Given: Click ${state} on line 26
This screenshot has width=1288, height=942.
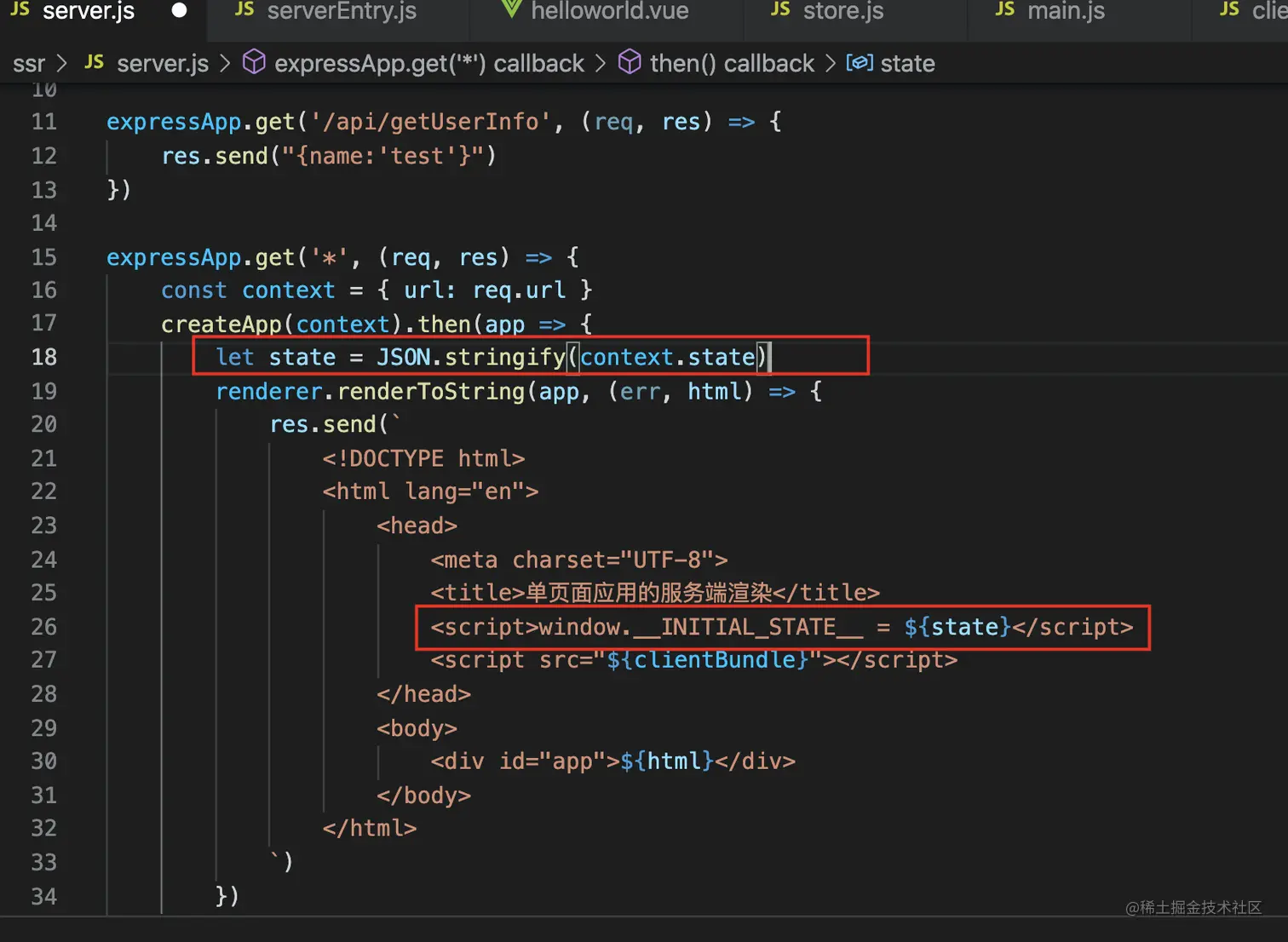Looking at the screenshot, I should click(x=957, y=627).
